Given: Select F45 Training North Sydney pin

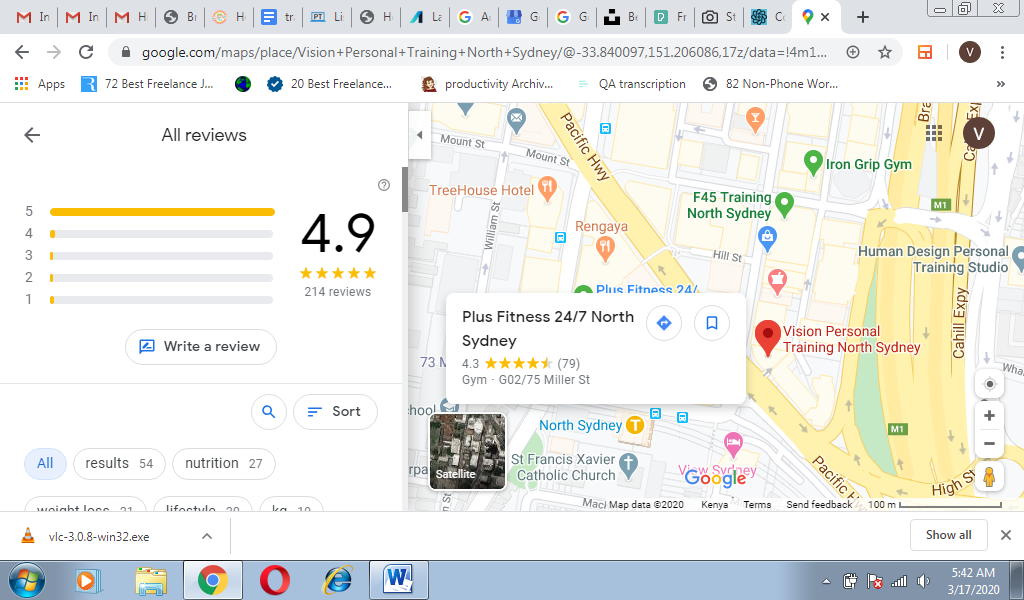Looking at the screenshot, I should [784, 204].
